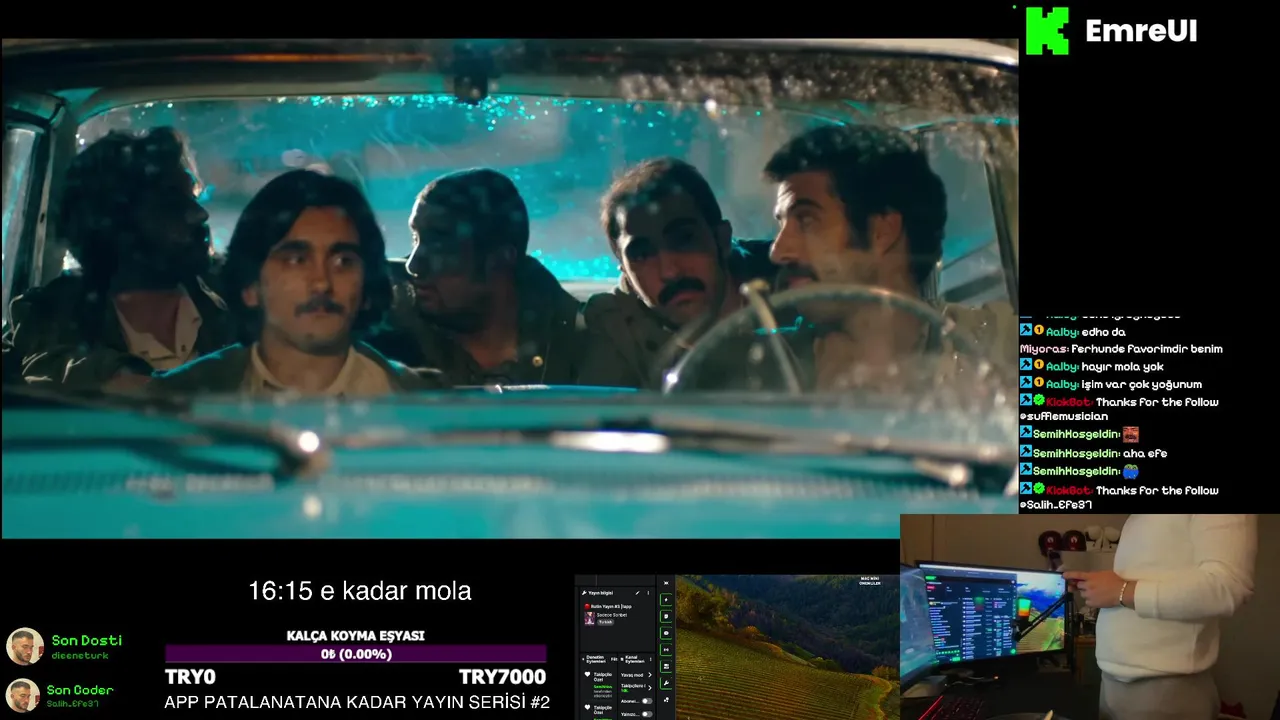
Task: Click the blue frog emote from SemihHosgeldin
Action: [x=1131, y=471]
